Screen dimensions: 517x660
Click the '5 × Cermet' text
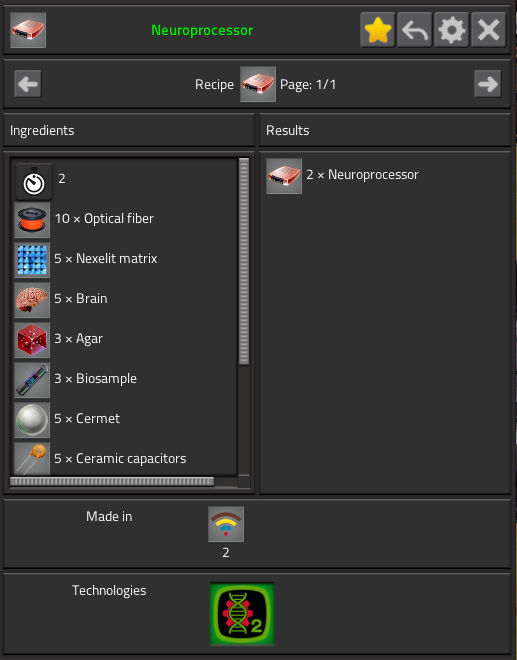click(87, 418)
